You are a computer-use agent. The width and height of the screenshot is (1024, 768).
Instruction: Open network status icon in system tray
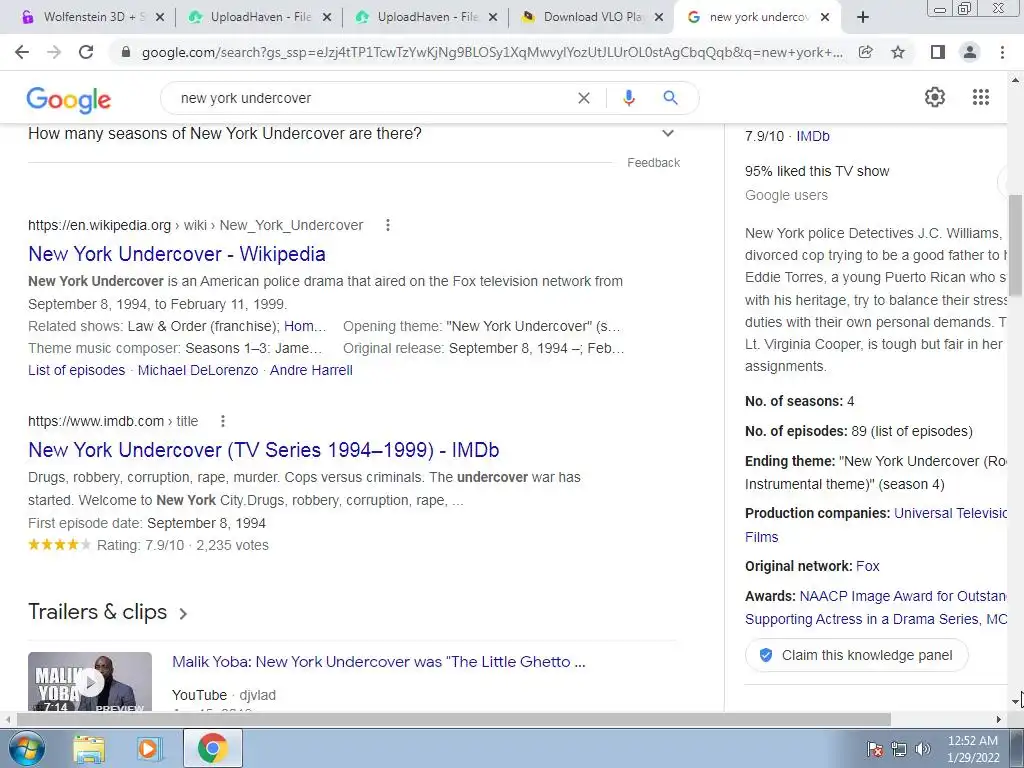[x=899, y=749]
